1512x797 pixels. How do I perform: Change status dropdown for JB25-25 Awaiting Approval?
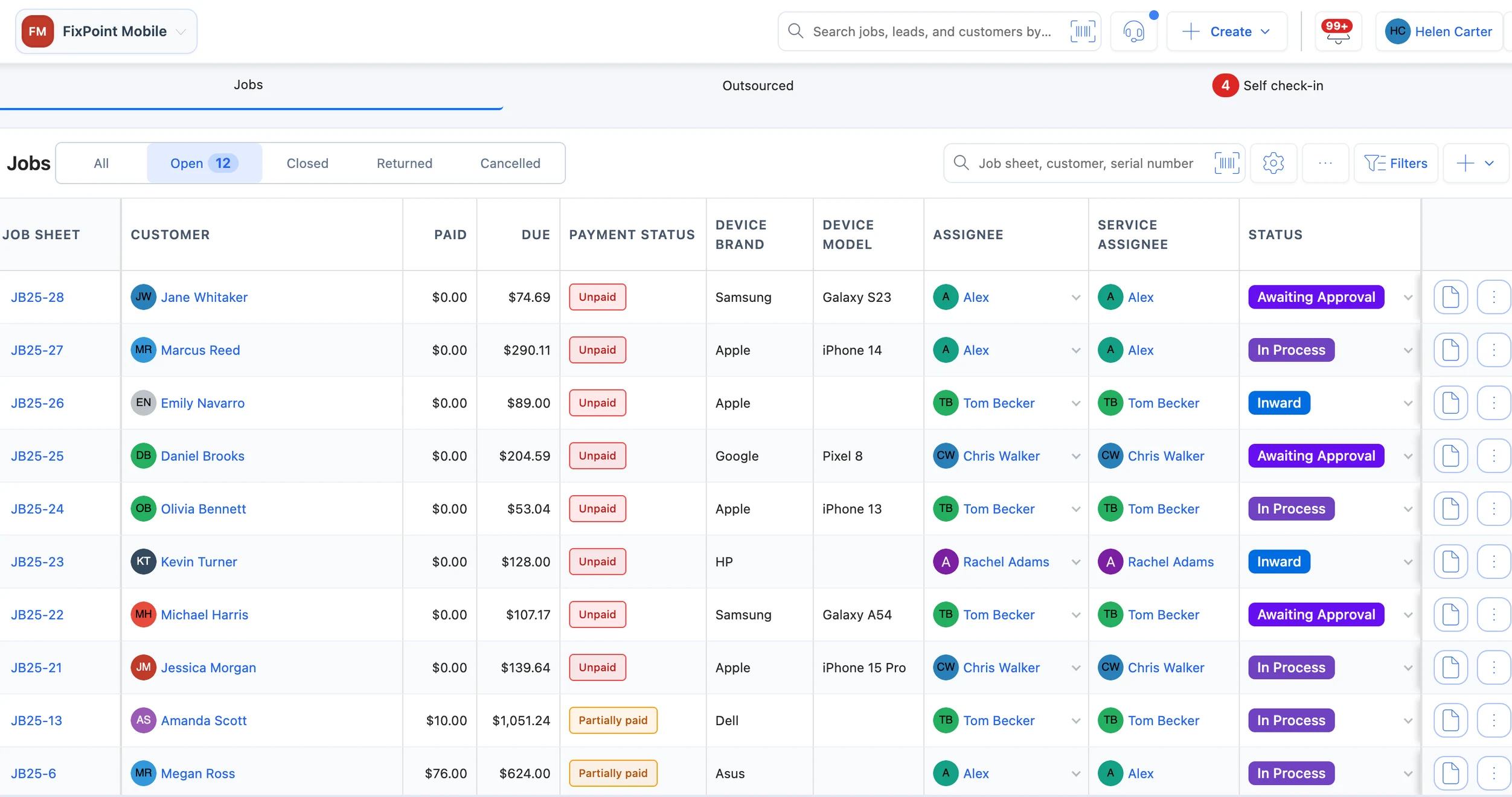coord(1408,456)
